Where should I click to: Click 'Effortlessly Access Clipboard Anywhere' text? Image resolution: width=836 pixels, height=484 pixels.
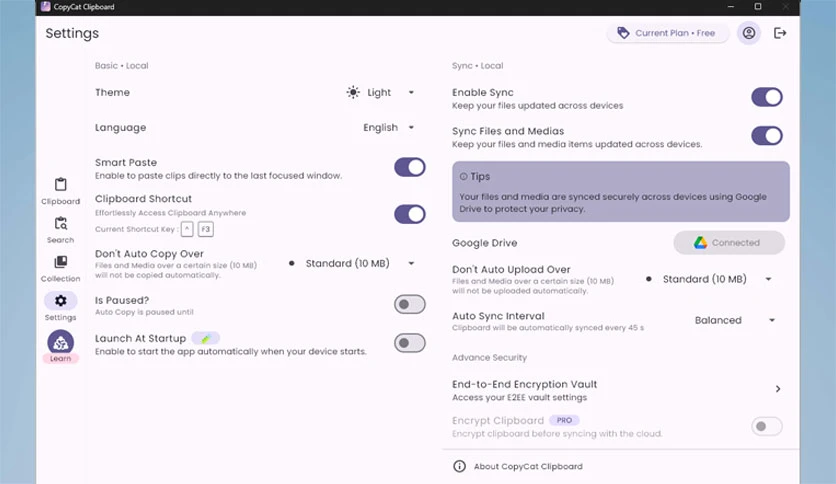[x=171, y=213]
